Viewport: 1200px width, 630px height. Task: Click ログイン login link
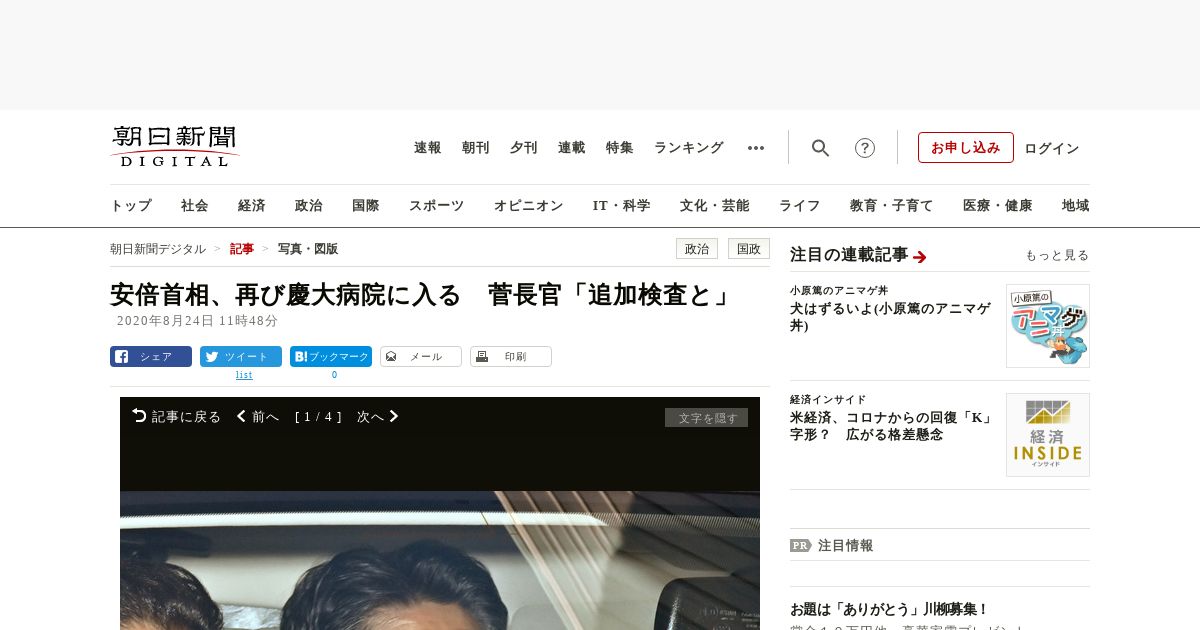coord(1052,148)
